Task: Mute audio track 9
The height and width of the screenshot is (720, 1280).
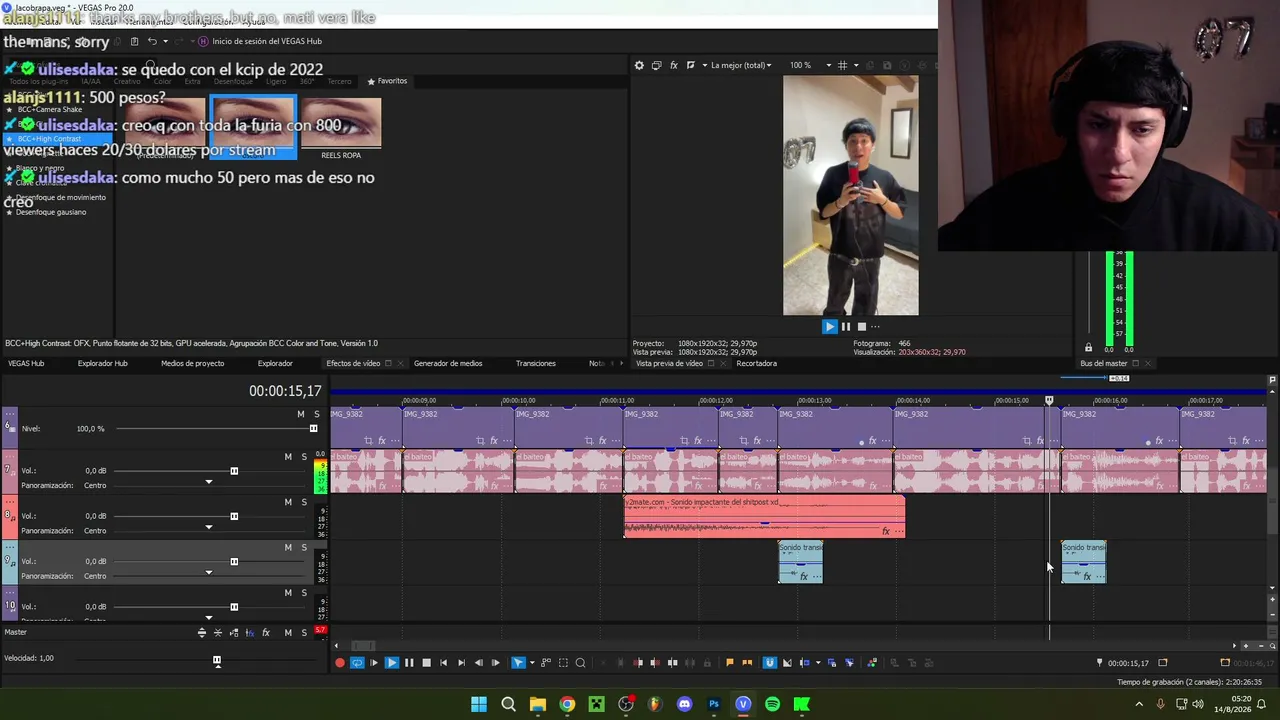Action: (x=288, y=547)
